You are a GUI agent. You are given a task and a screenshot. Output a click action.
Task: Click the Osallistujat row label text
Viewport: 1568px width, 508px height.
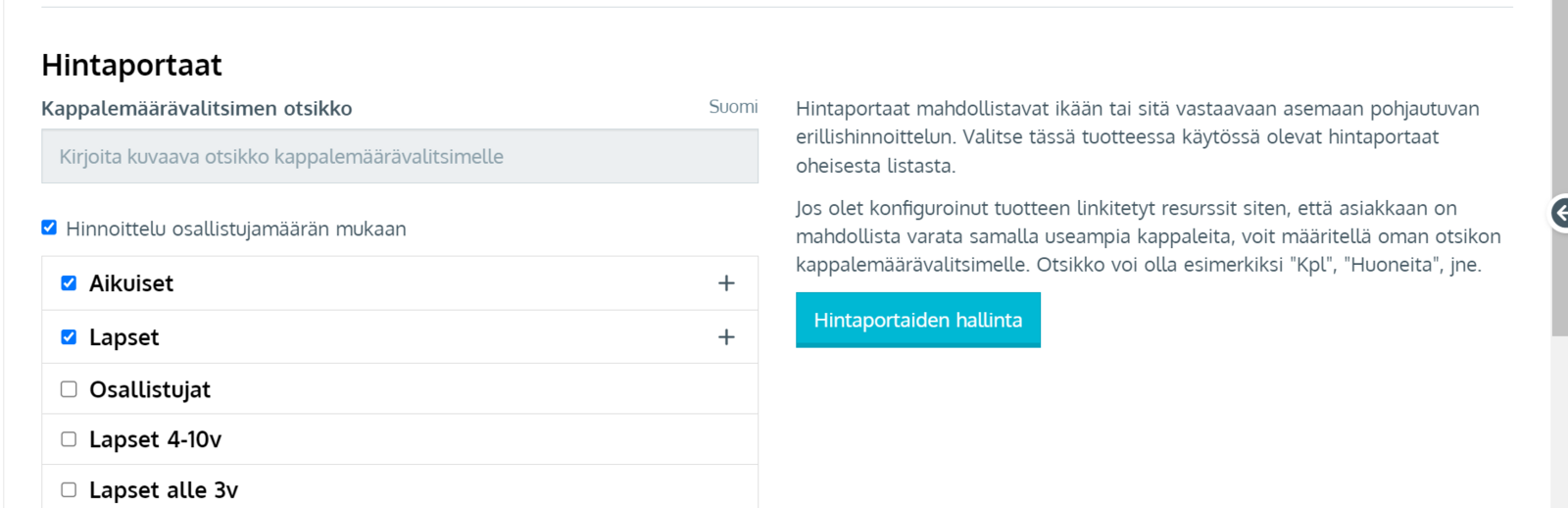pyautogui.click(x=150, y=389)
